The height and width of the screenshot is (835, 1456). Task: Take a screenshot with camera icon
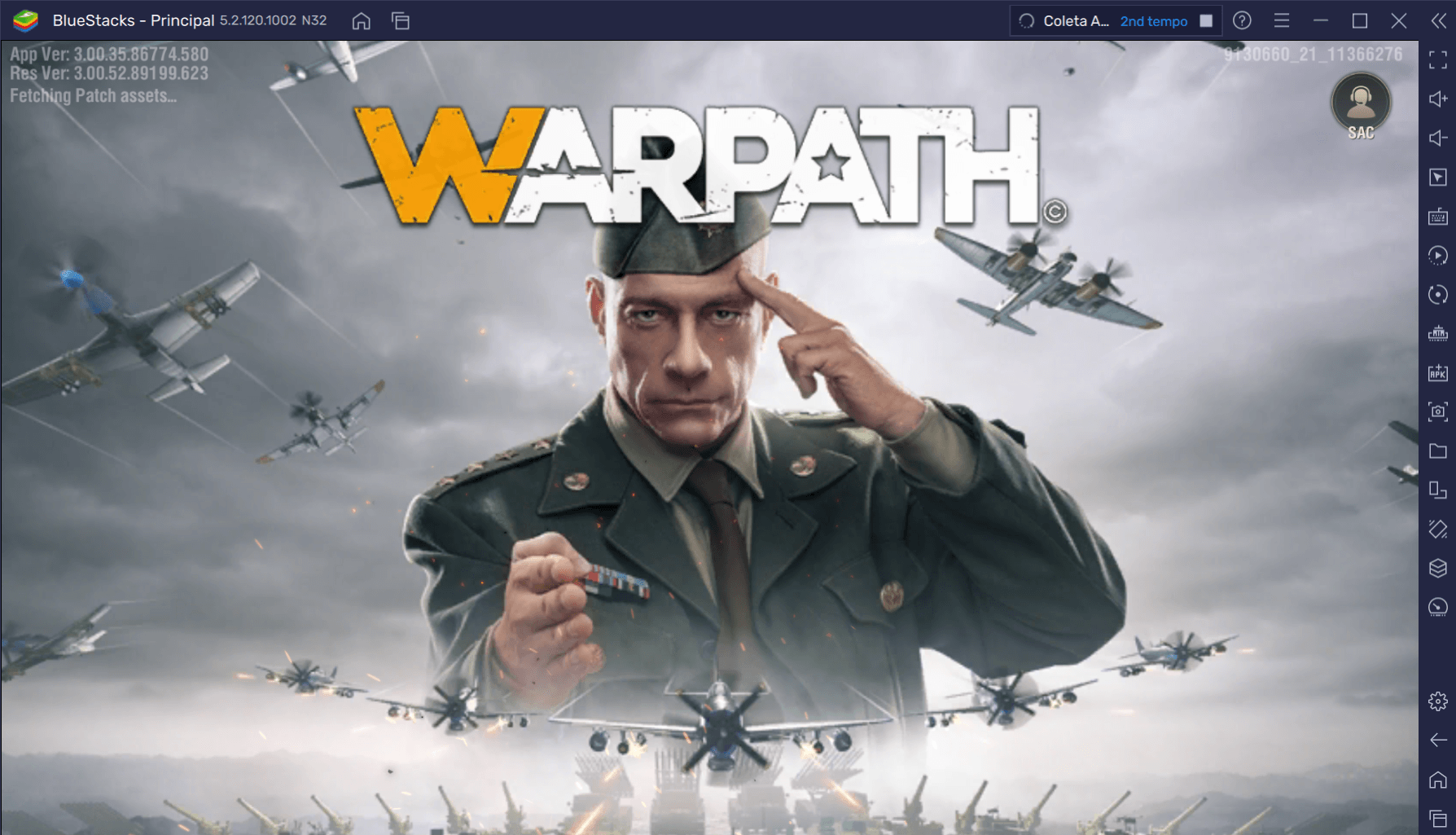point(1438,411)
